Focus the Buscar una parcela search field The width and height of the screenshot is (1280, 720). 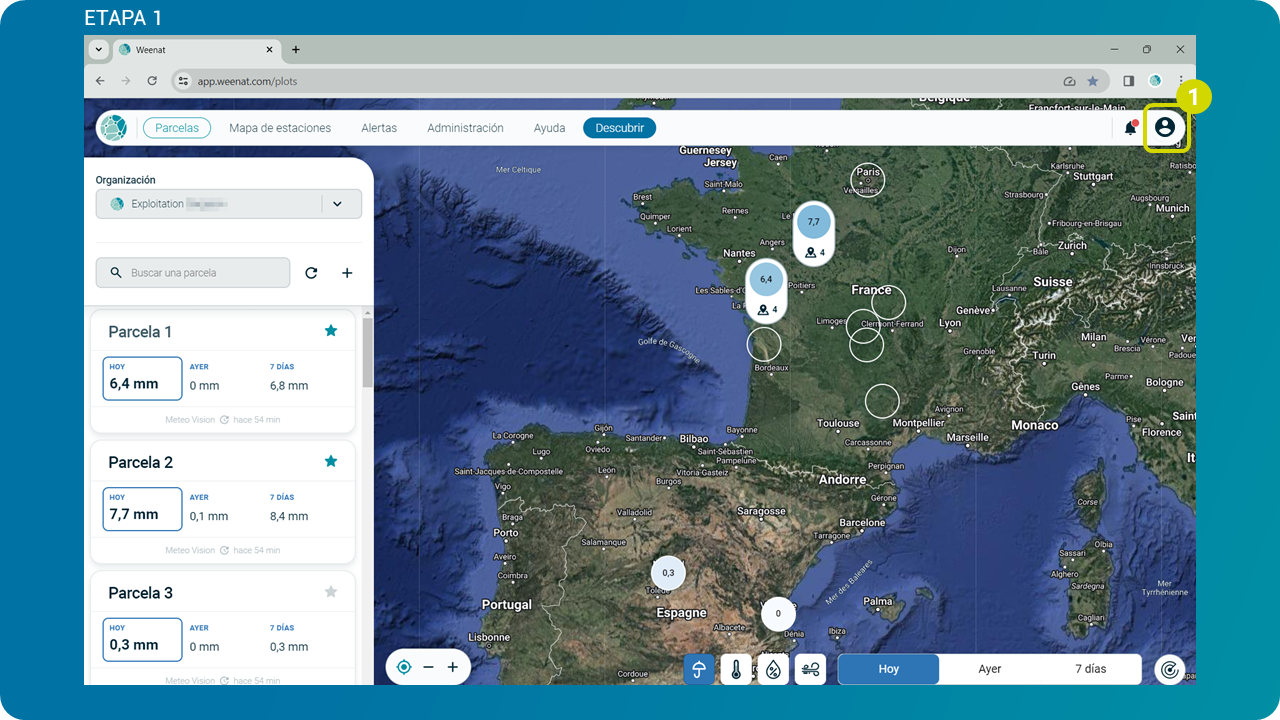pyautogui.click(x=193, y=273)
